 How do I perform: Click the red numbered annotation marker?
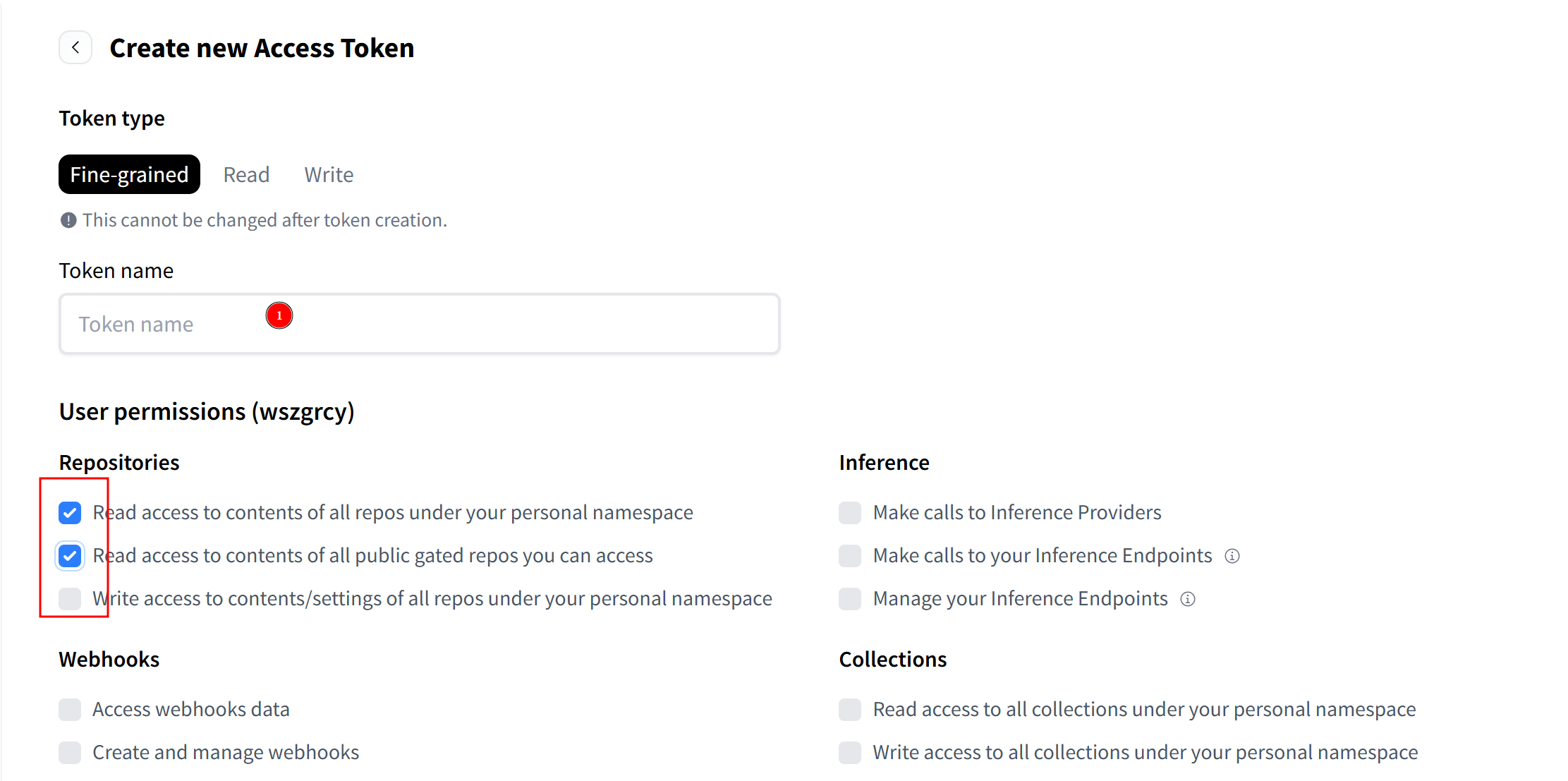click(x=279, y=315)
